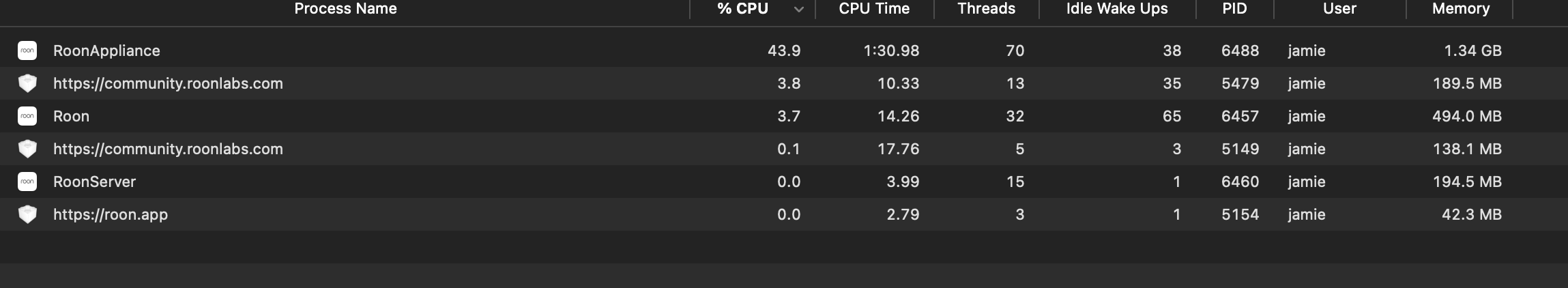Select the RoonAppliance process row

[784, 51]
